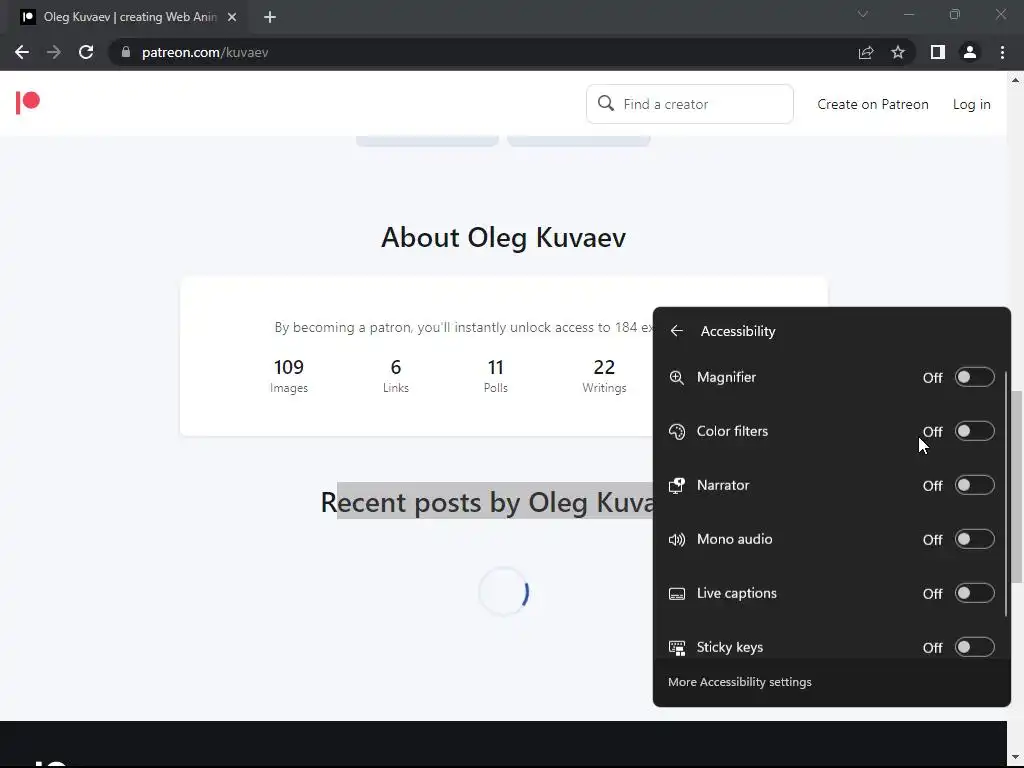This screenshot has width=1024, height=768.
Task: Click the Mono audio label
Action: [x=734, y=539]
